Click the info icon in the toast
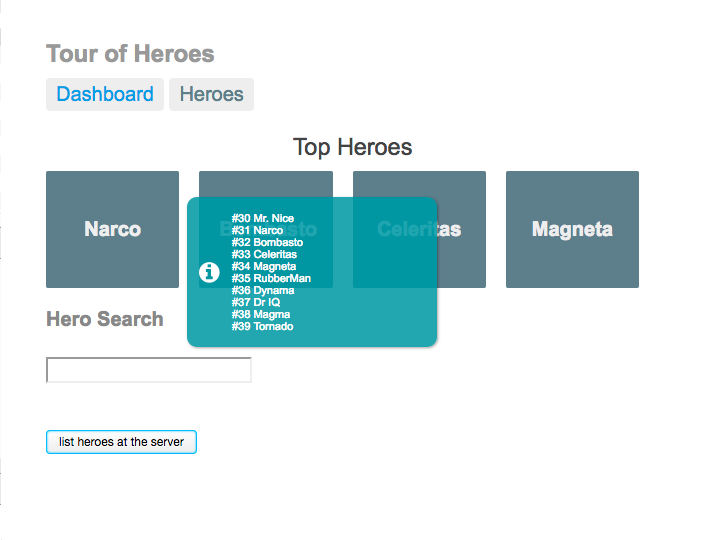 [x=209, y=272]
